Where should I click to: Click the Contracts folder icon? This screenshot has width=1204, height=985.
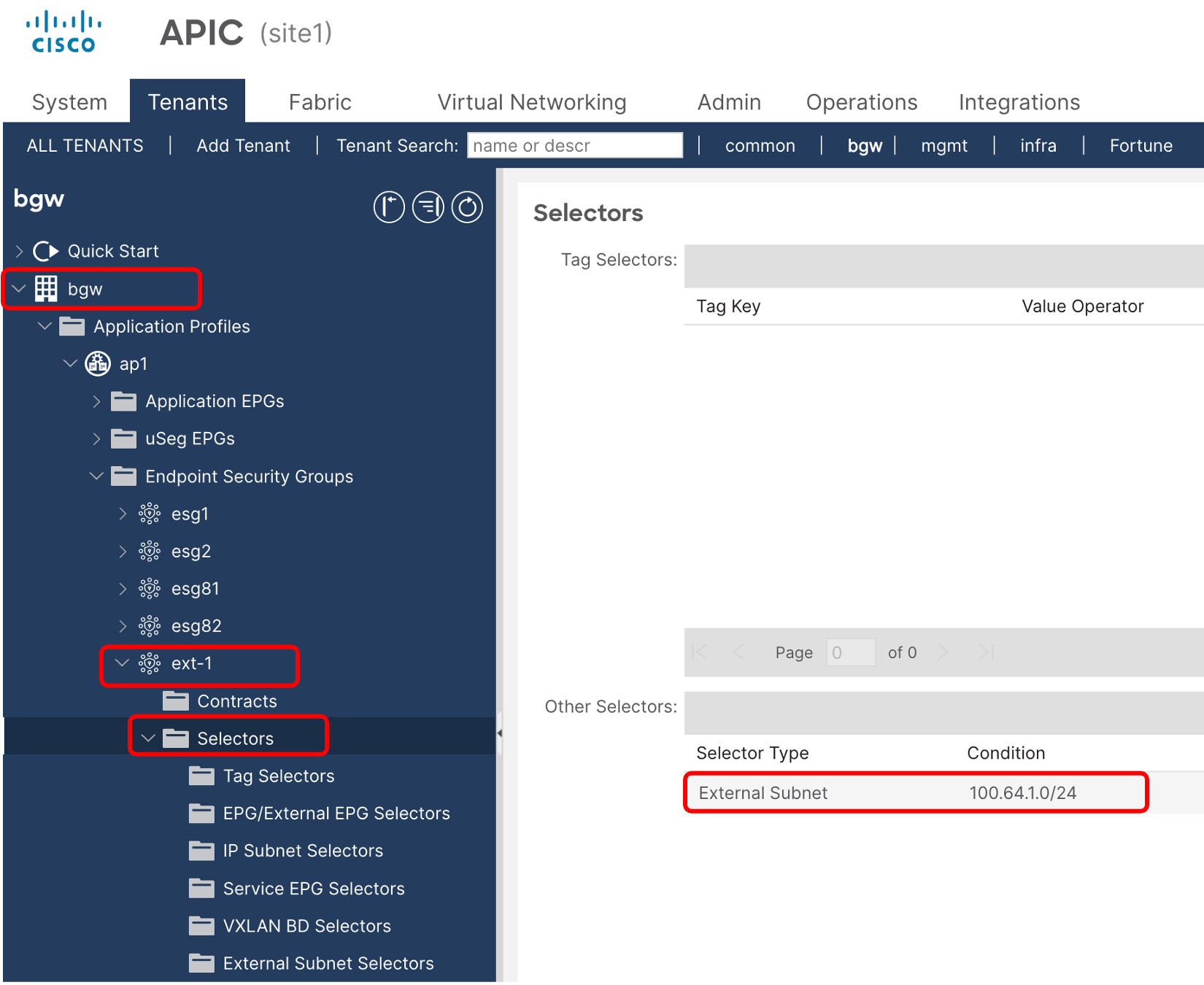pos(176,701)
